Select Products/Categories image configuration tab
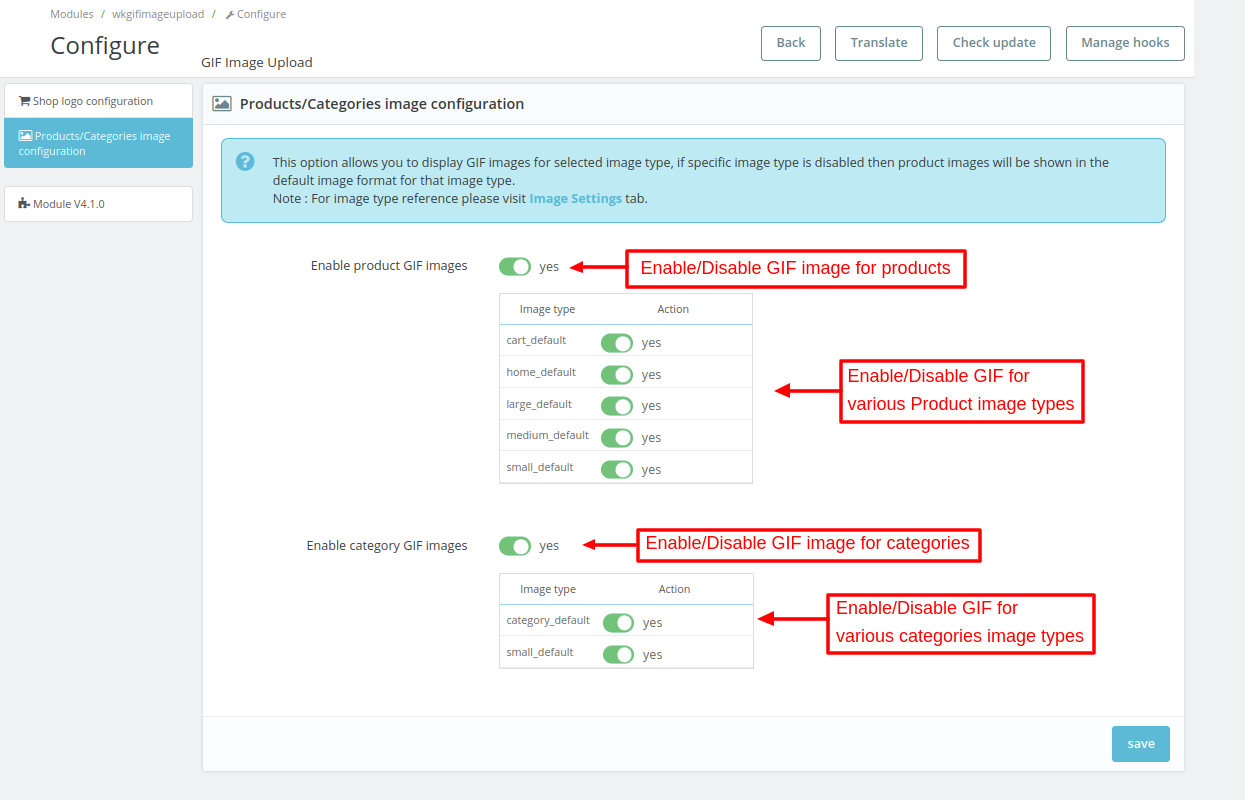The height and width of the screenshot is (800, 1245). 98,143
